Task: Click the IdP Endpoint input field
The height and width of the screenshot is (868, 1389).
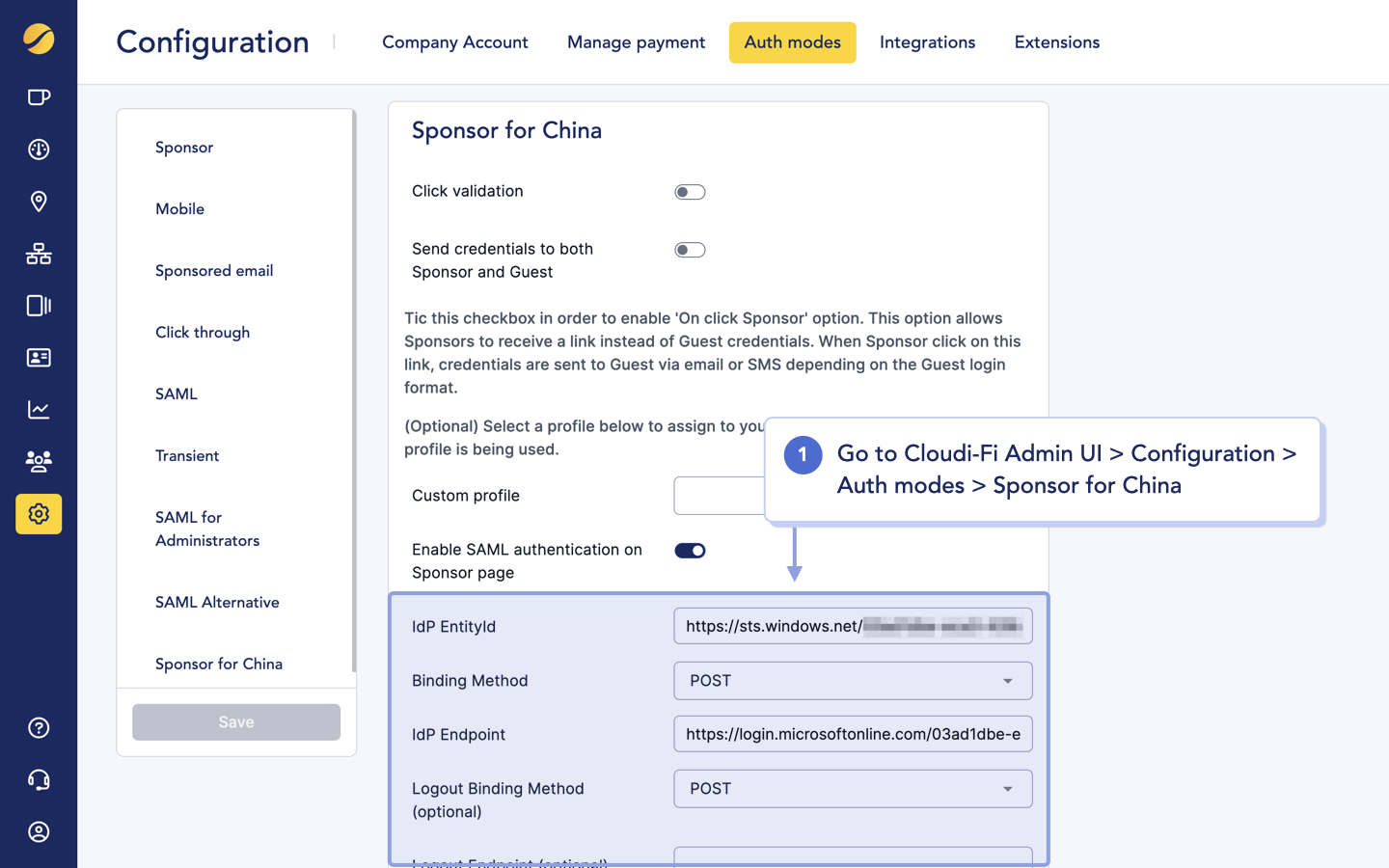Action: 852,734
